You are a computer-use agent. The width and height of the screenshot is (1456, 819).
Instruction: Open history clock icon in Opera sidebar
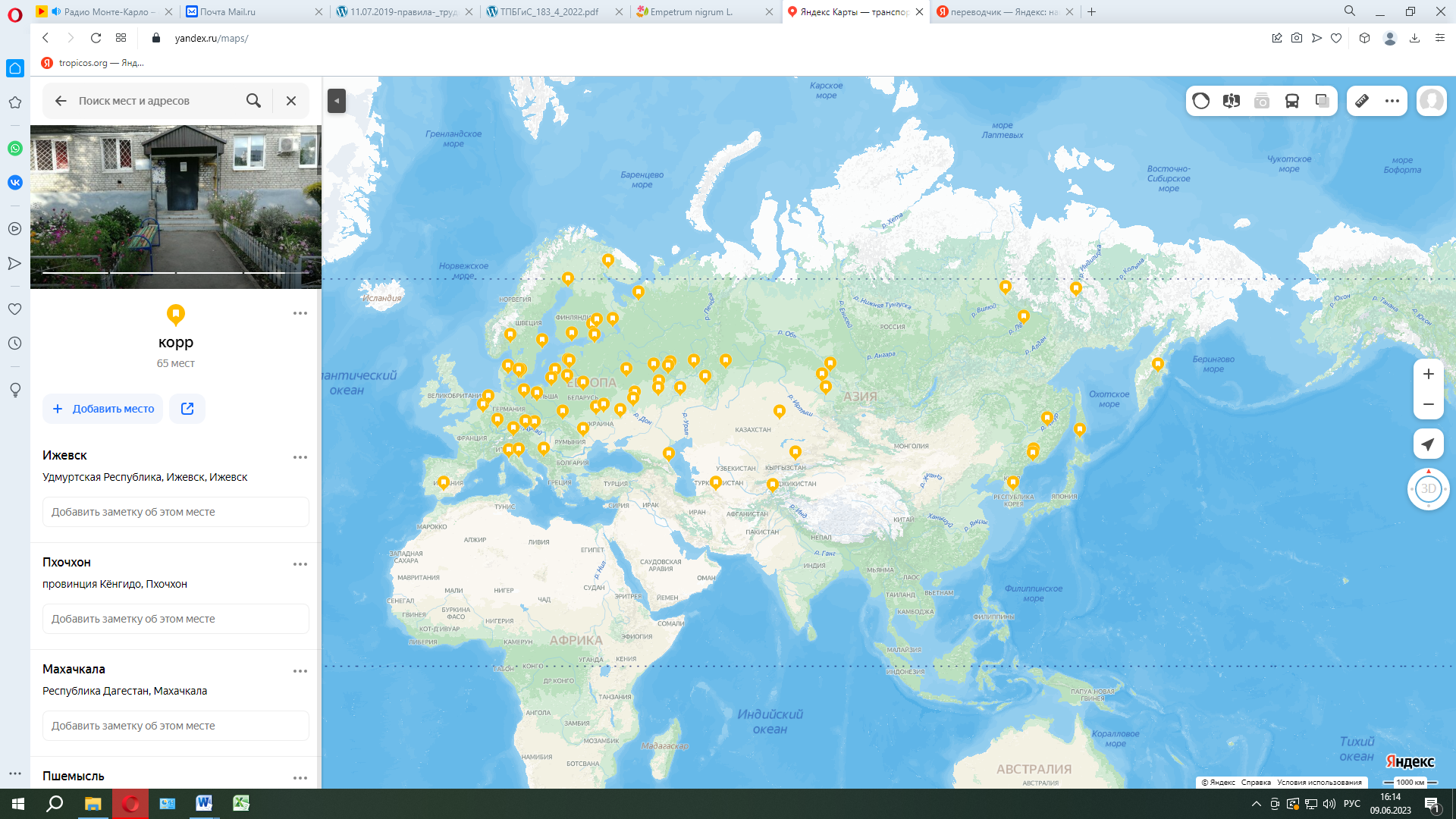tap(14, 344)
